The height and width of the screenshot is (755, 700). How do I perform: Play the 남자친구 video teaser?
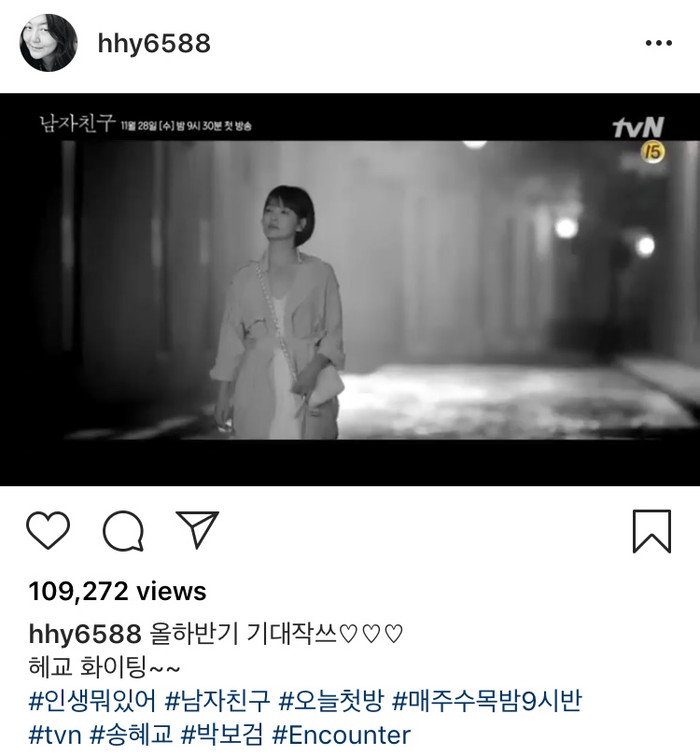pyautogui.click(x=350, y=289)
